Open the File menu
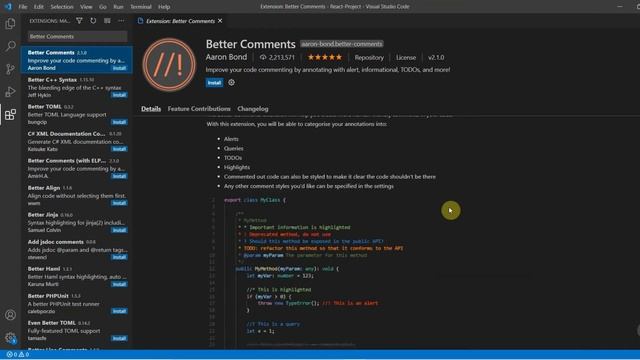This screenshot has height=360, width=640. point(23,7)
